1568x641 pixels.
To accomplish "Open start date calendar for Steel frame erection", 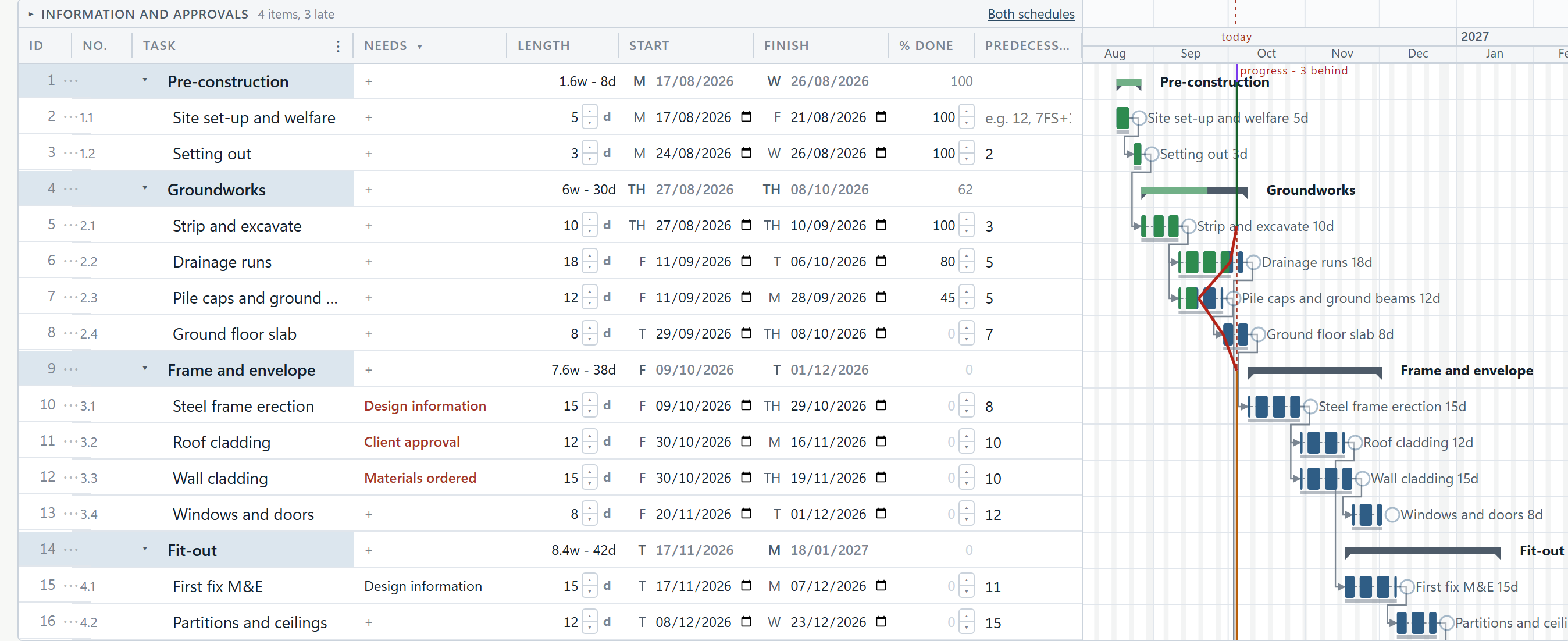I will 746,405.
